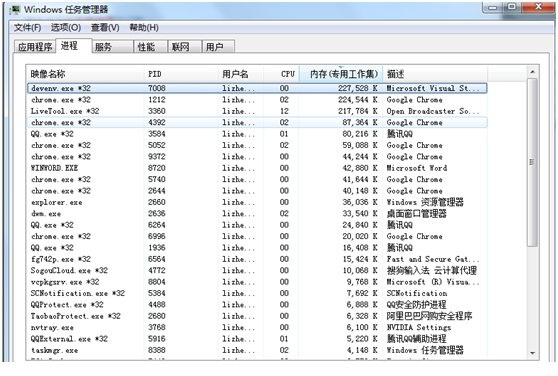Select chrome.exe with PID 5052

coord(257,145)
